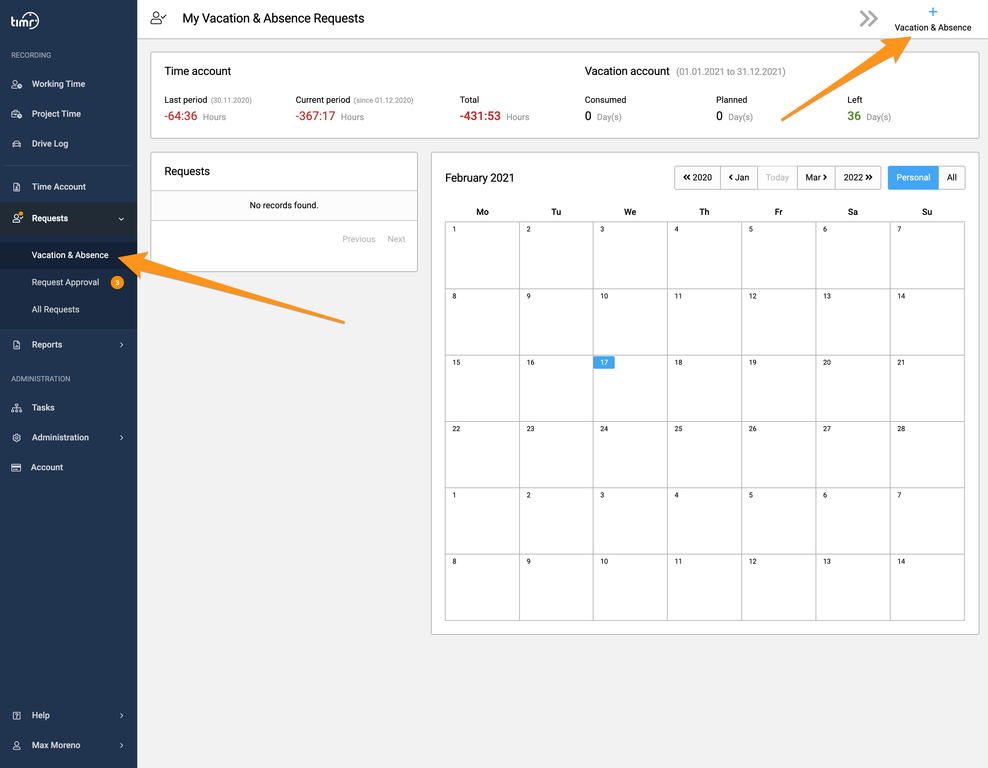Viewport: 988px width, 768px height.
Task: Click the Max Moreno user icon
Action: point(17,745)
